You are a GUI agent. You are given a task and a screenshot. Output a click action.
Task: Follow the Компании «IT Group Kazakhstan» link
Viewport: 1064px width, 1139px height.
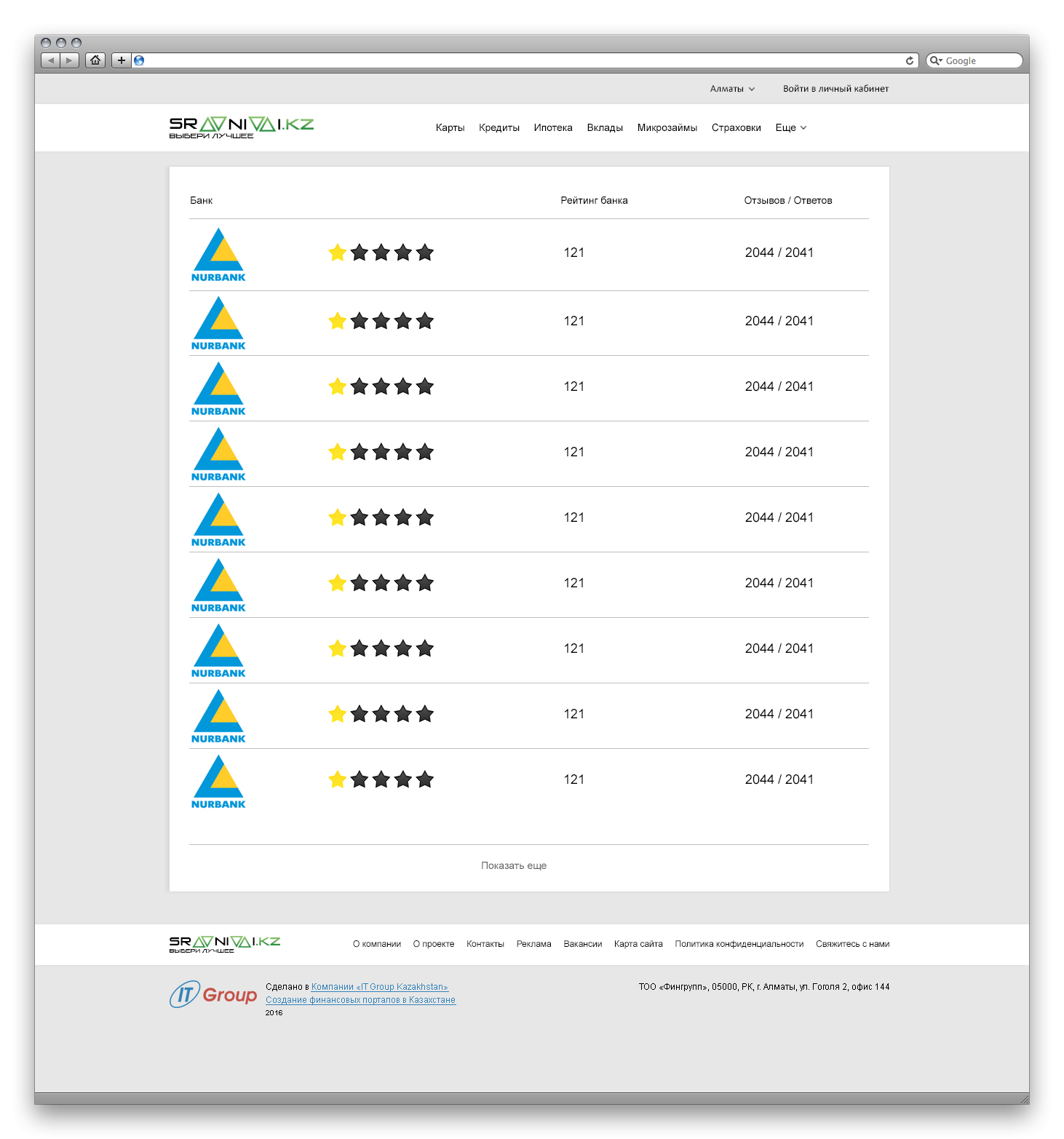(x=380, y=987)
